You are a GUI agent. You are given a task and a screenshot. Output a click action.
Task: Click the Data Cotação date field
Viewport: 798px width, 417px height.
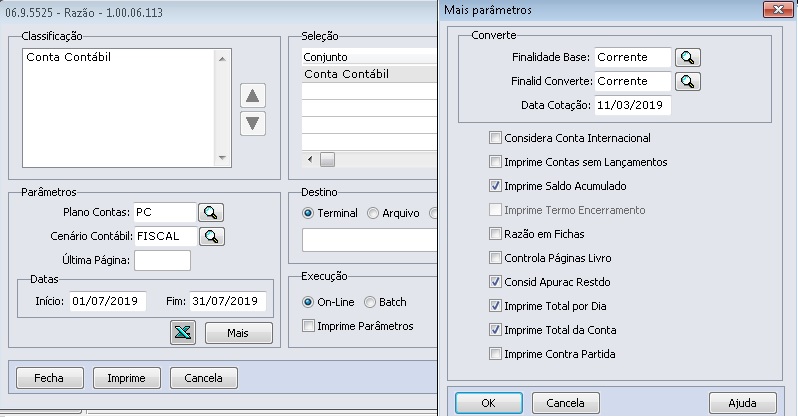click(x=633, y=105)
